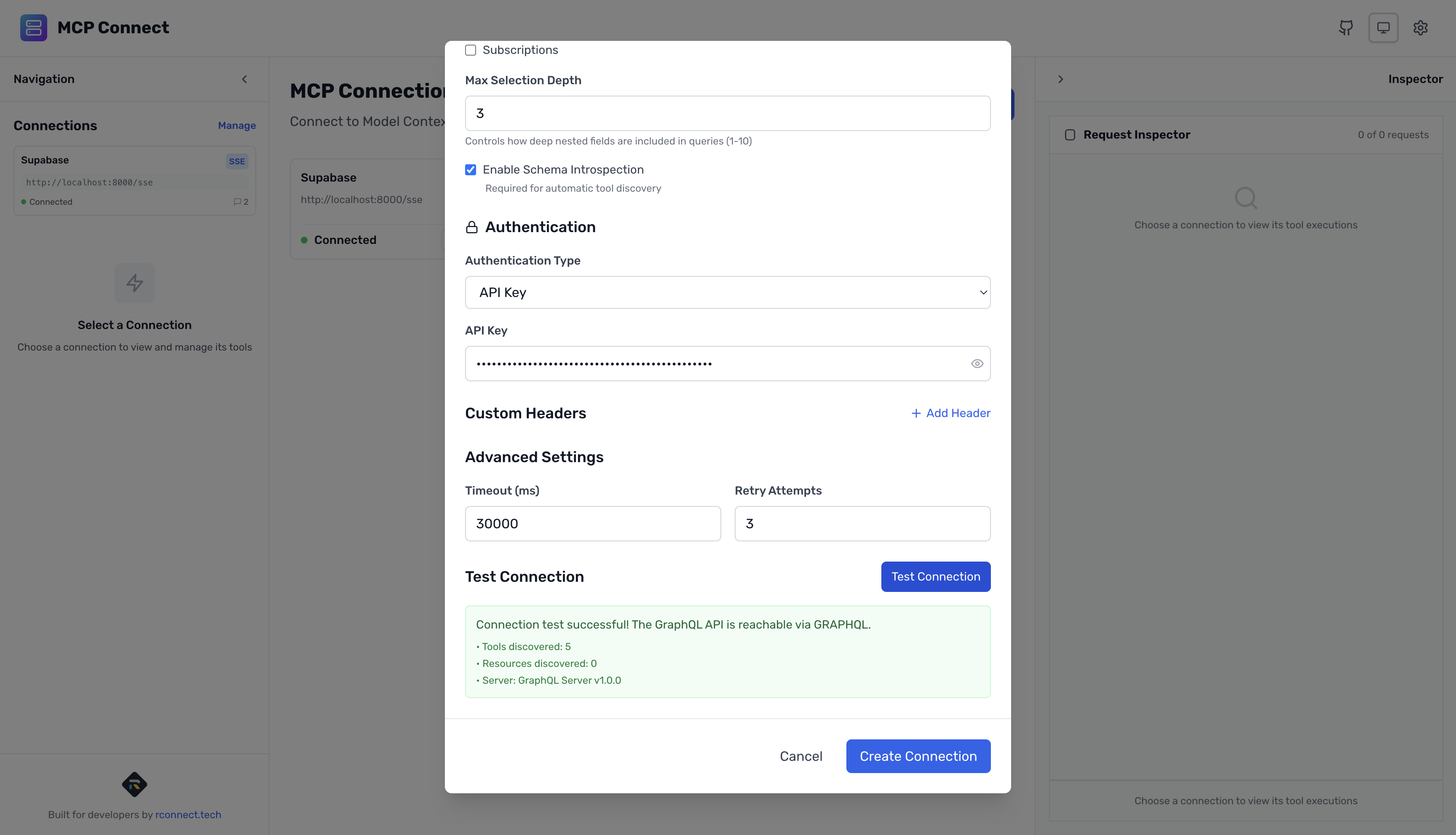Click the Create Connection button
The image size is (1456, 835).
pyautogui.click(x=917, y=756)
